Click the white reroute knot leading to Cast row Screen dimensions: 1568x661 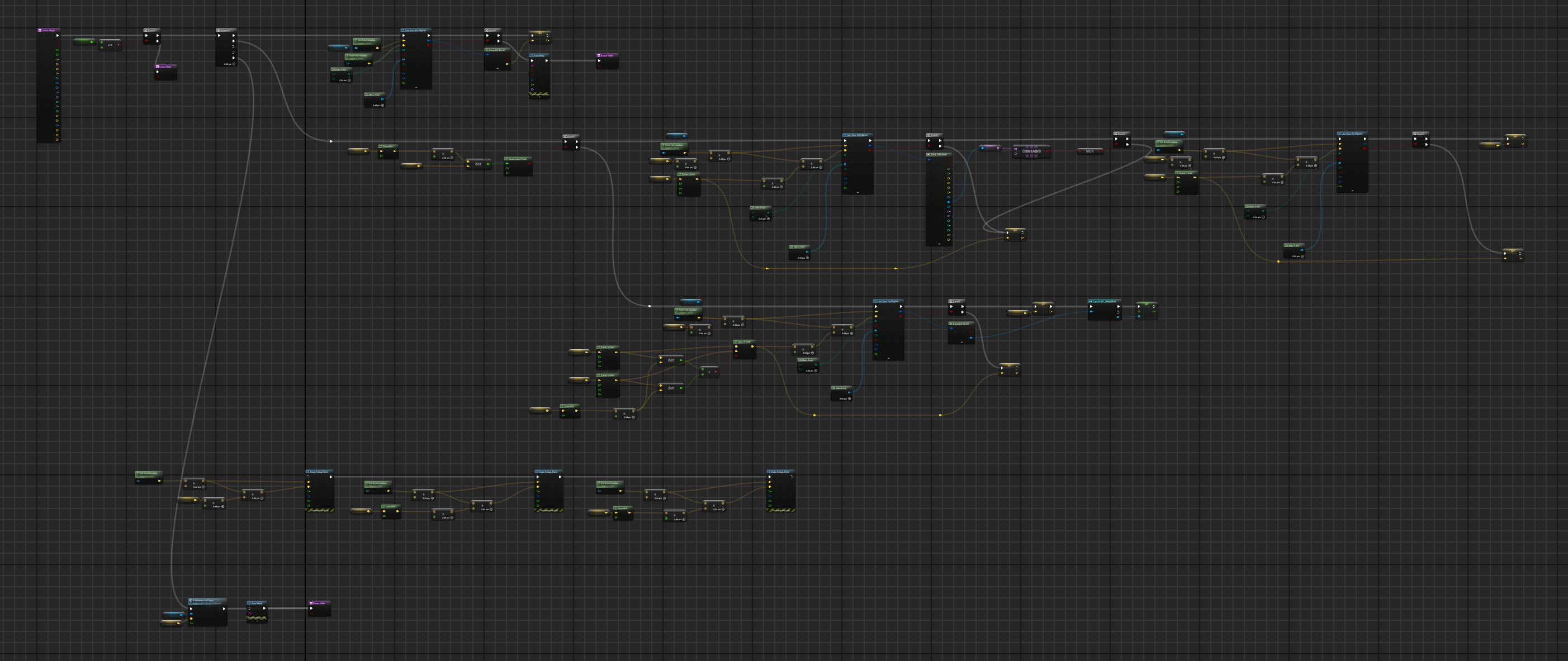[650, 306]
